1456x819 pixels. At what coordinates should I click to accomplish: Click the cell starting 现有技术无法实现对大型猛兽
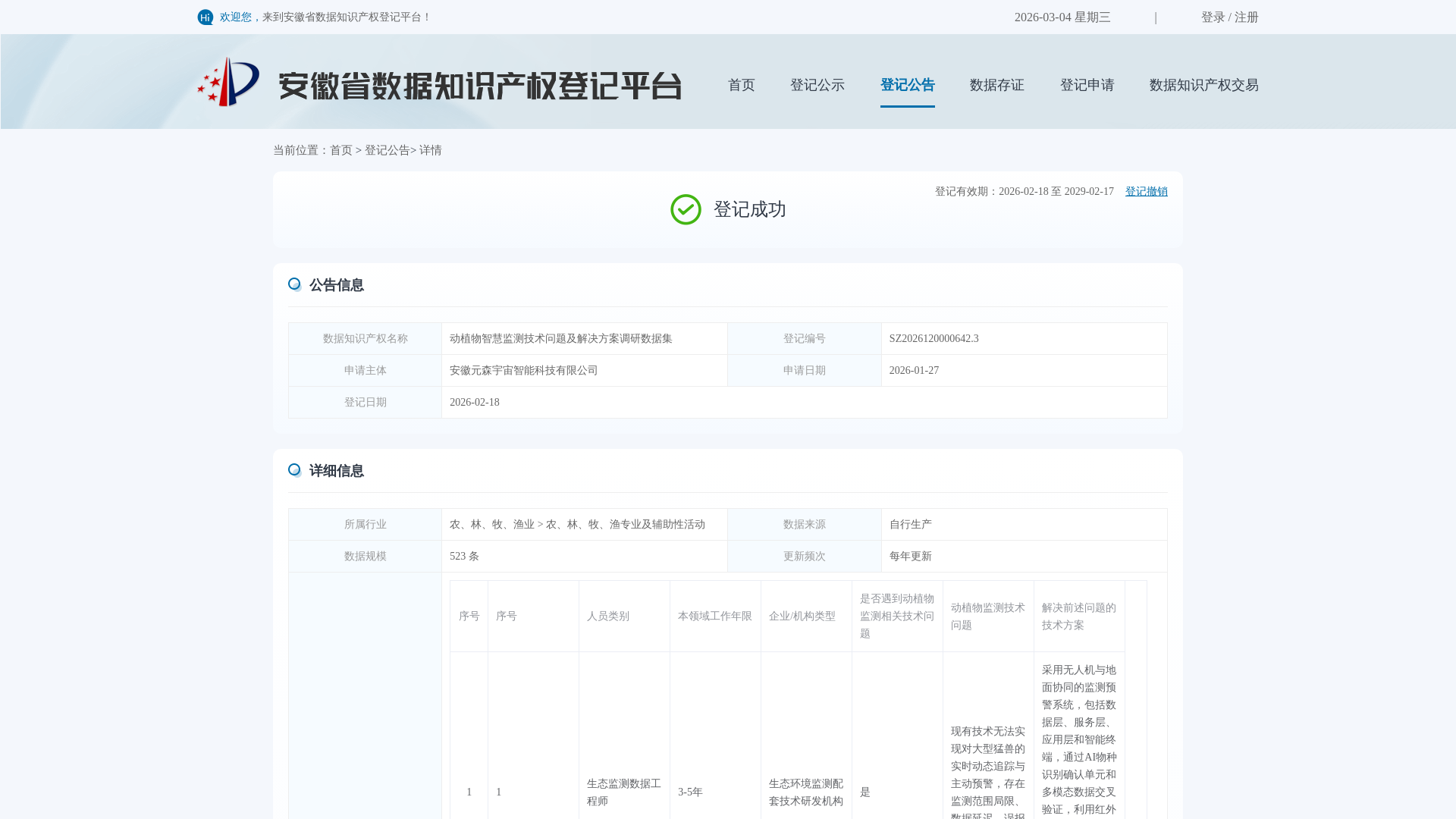point(988,771)
